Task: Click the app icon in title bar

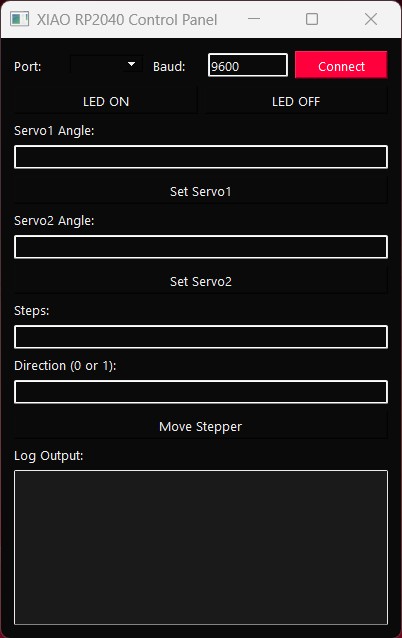Action: 19,19
